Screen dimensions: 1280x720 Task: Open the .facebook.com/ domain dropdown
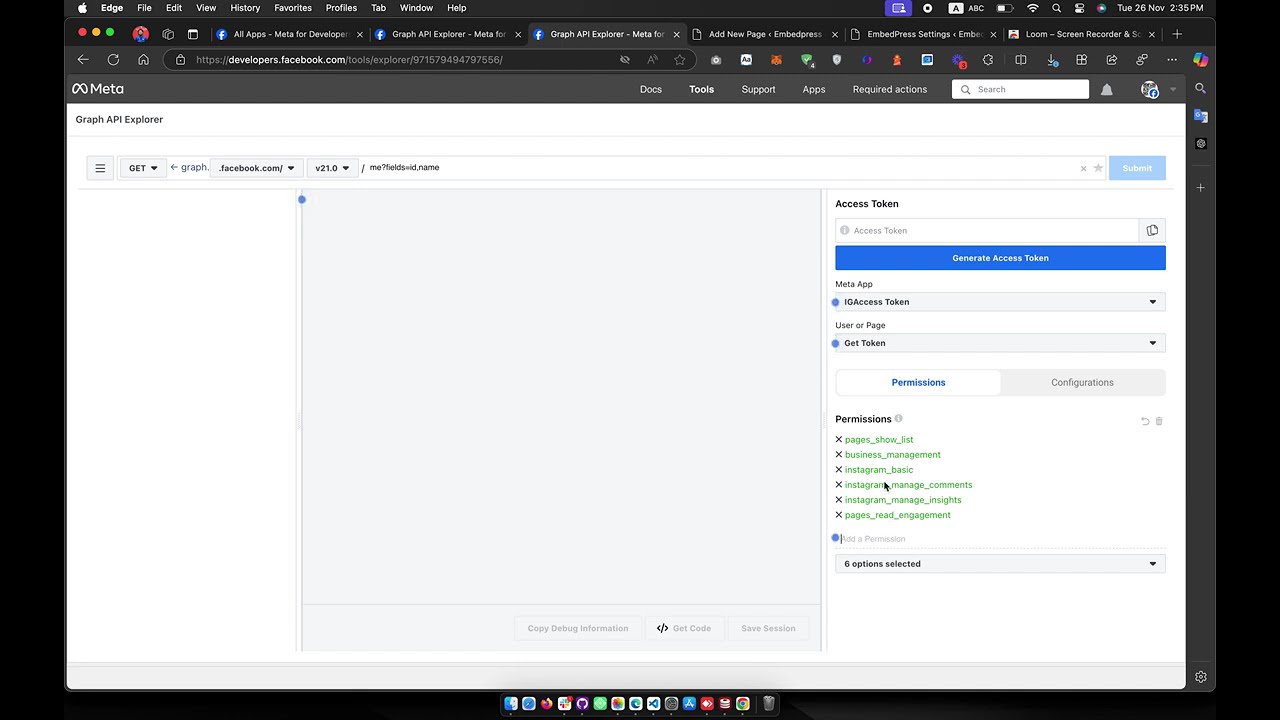[x=256, y=168]
